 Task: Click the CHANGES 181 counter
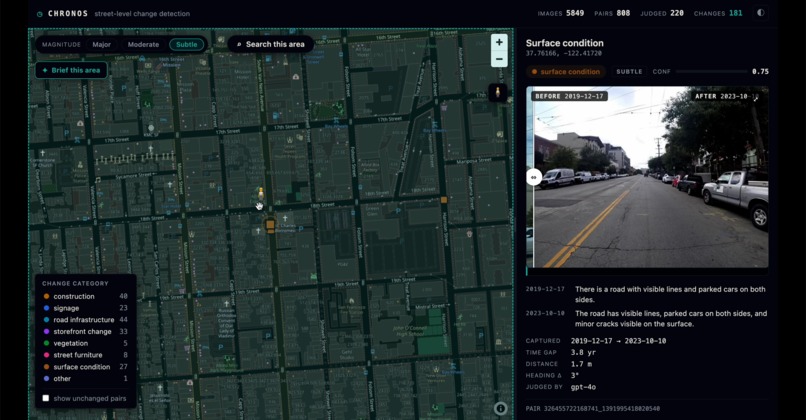pyautogui.click(x=718, y=13)
